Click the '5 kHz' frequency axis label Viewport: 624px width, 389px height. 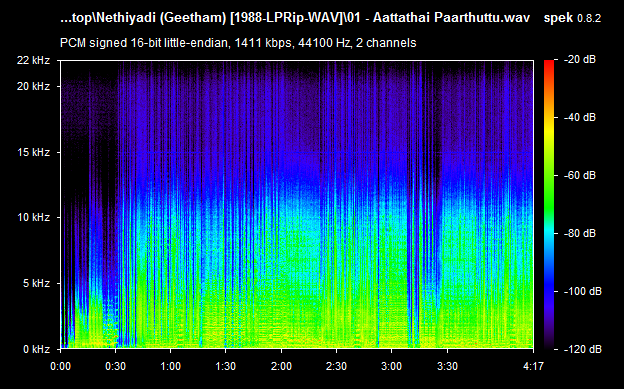point(36,283)
